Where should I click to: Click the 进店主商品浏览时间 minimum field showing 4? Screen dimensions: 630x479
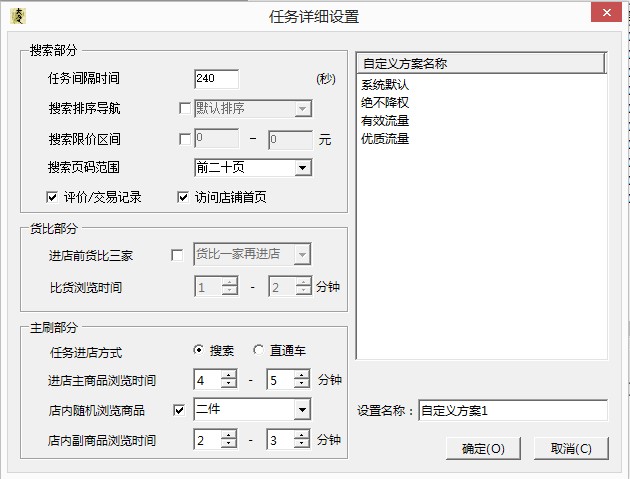pos(207,379)
